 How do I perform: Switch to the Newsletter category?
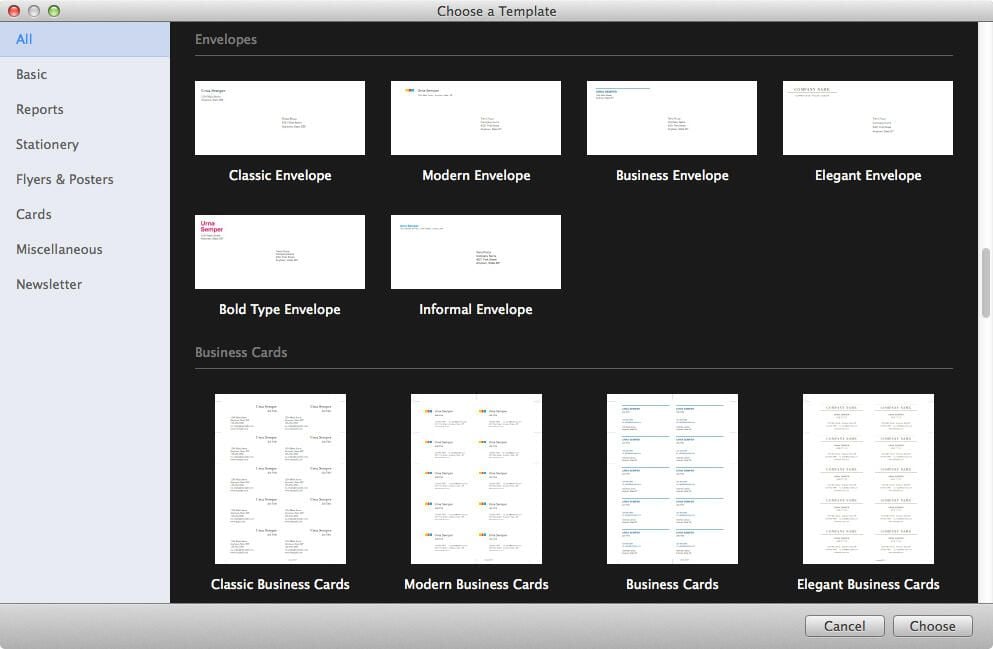[85, 284]
